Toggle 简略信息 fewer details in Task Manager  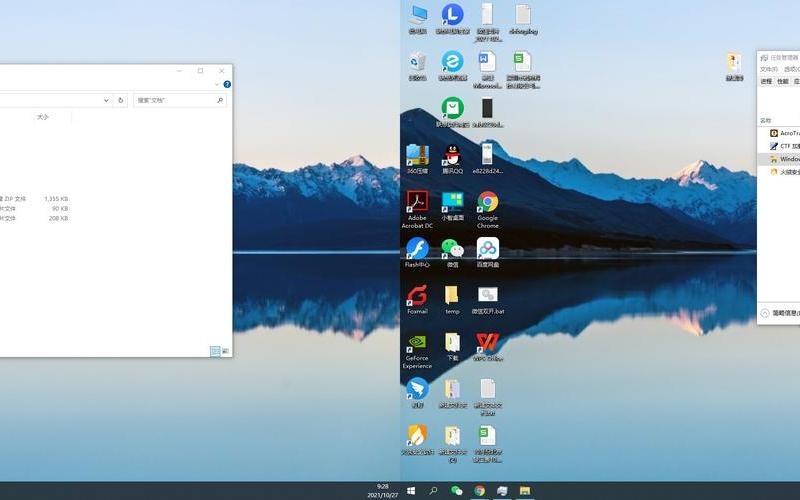click(x=780, y=313)
